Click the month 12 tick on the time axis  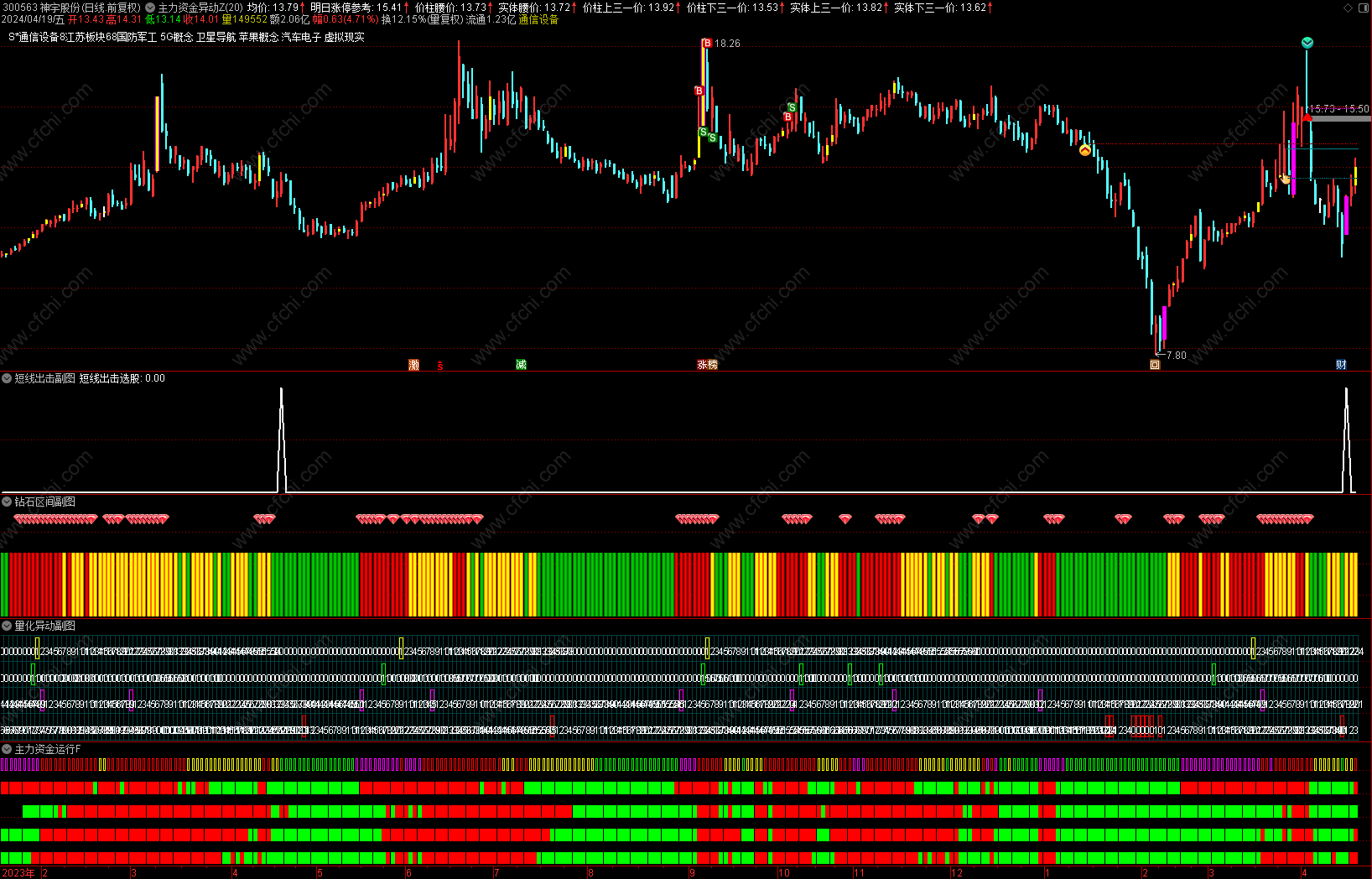(957, 873)
